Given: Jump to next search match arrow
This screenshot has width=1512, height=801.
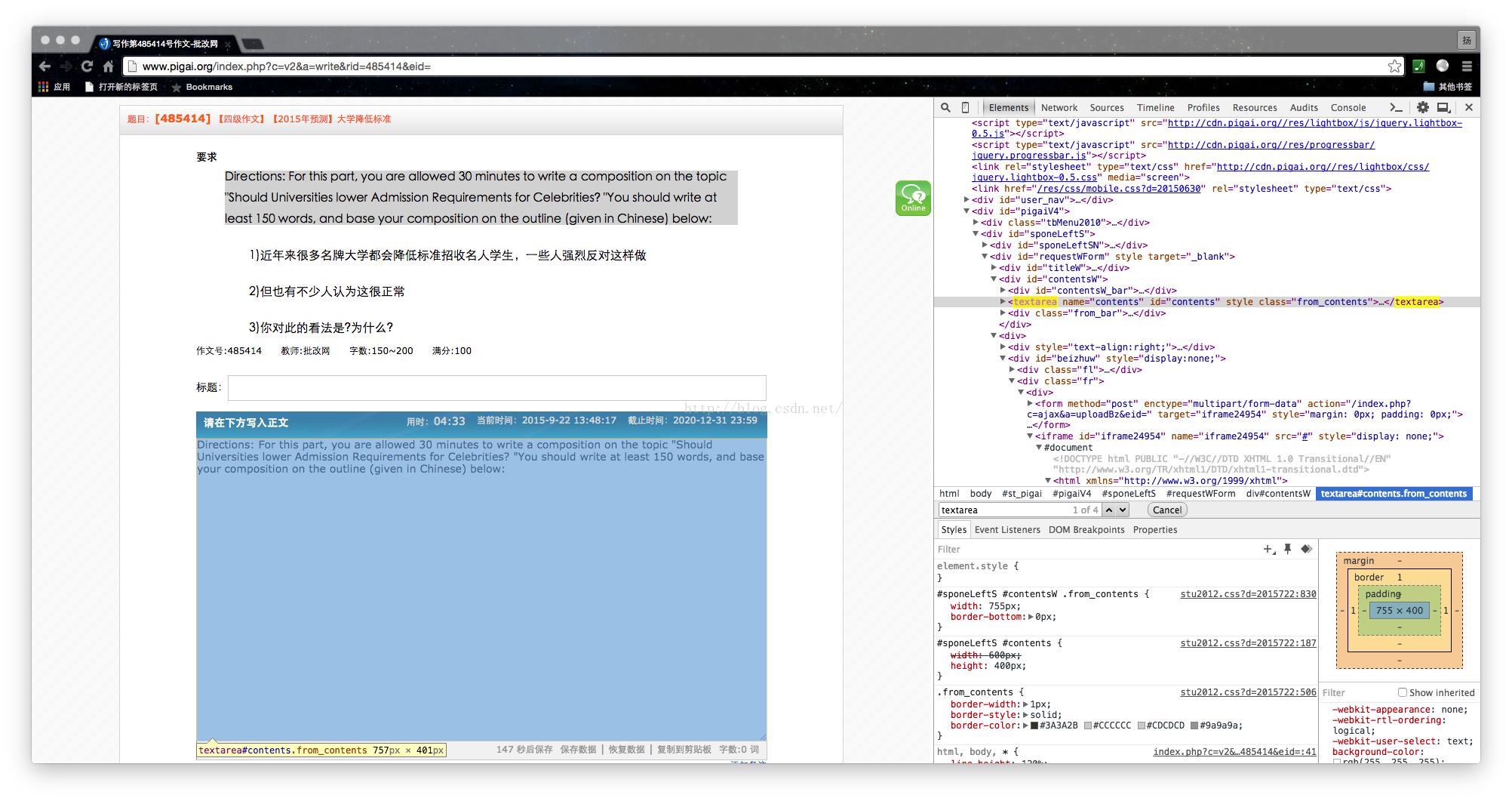Looking at the screenshot, I should click(x=1123, y=510).
